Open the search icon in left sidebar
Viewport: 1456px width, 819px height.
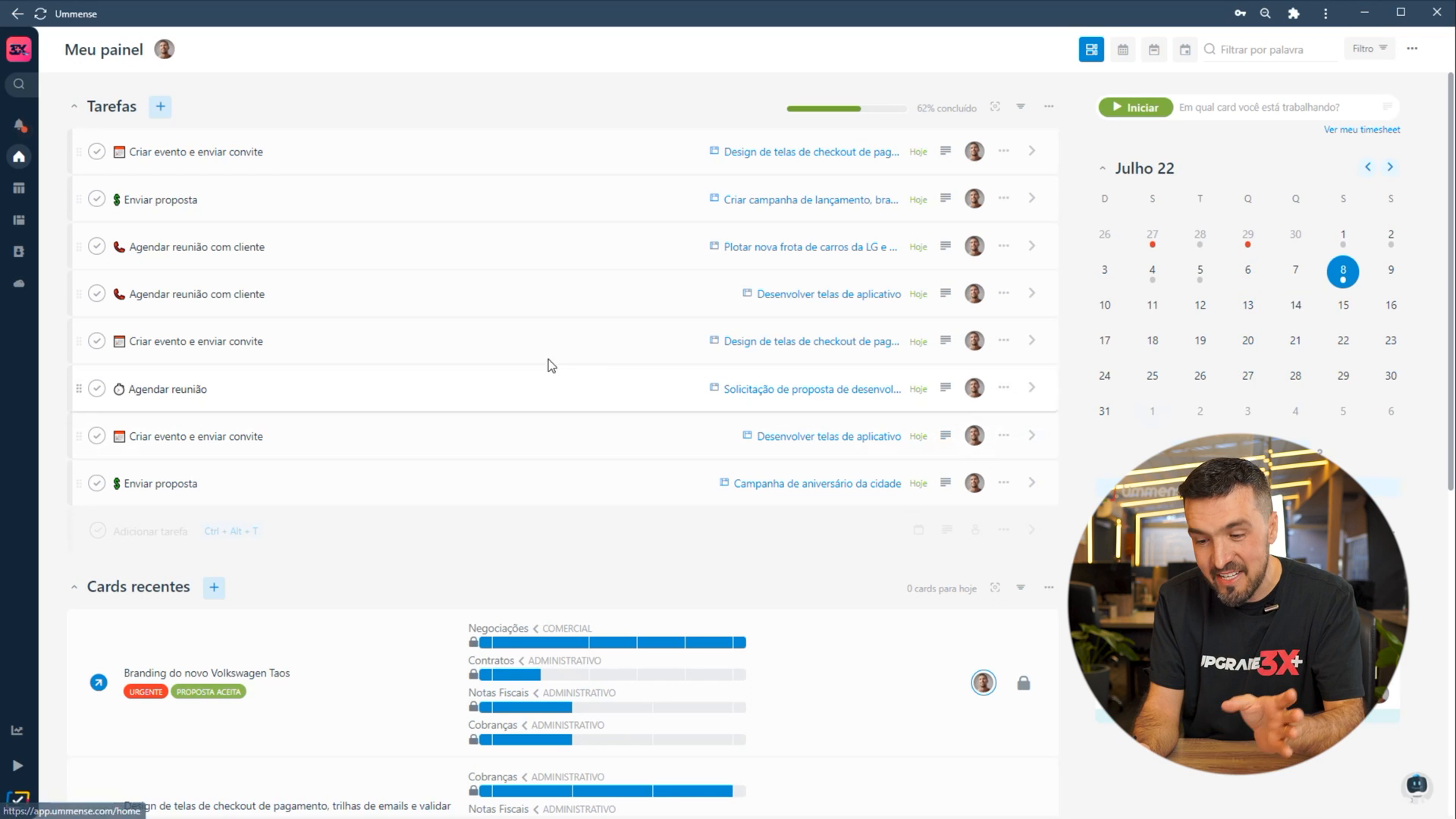pos(19,84)
